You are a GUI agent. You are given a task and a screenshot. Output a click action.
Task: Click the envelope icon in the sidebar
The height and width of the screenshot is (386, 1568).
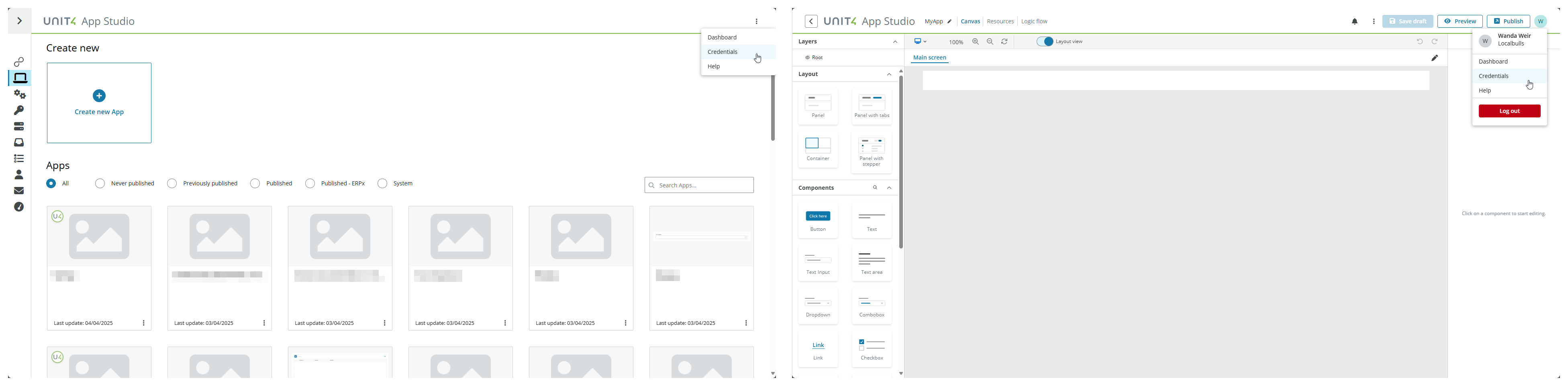click(x=19, y=190)
